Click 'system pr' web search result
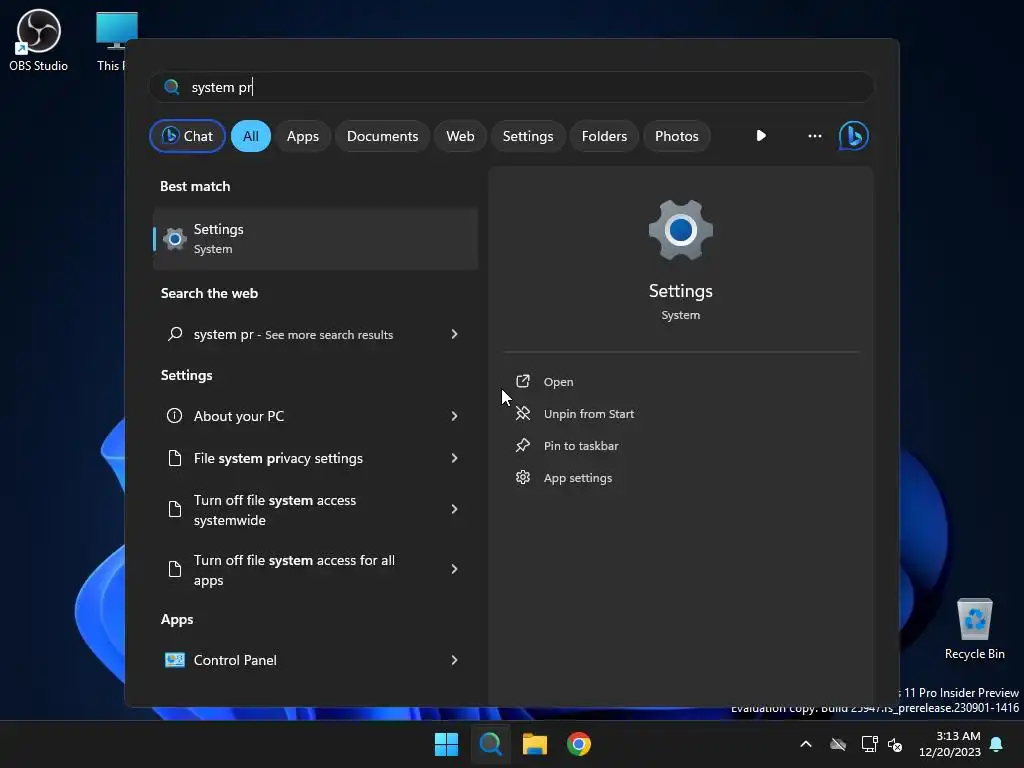1024x768 pixels. pyautogui.click(x=293, y=334)
